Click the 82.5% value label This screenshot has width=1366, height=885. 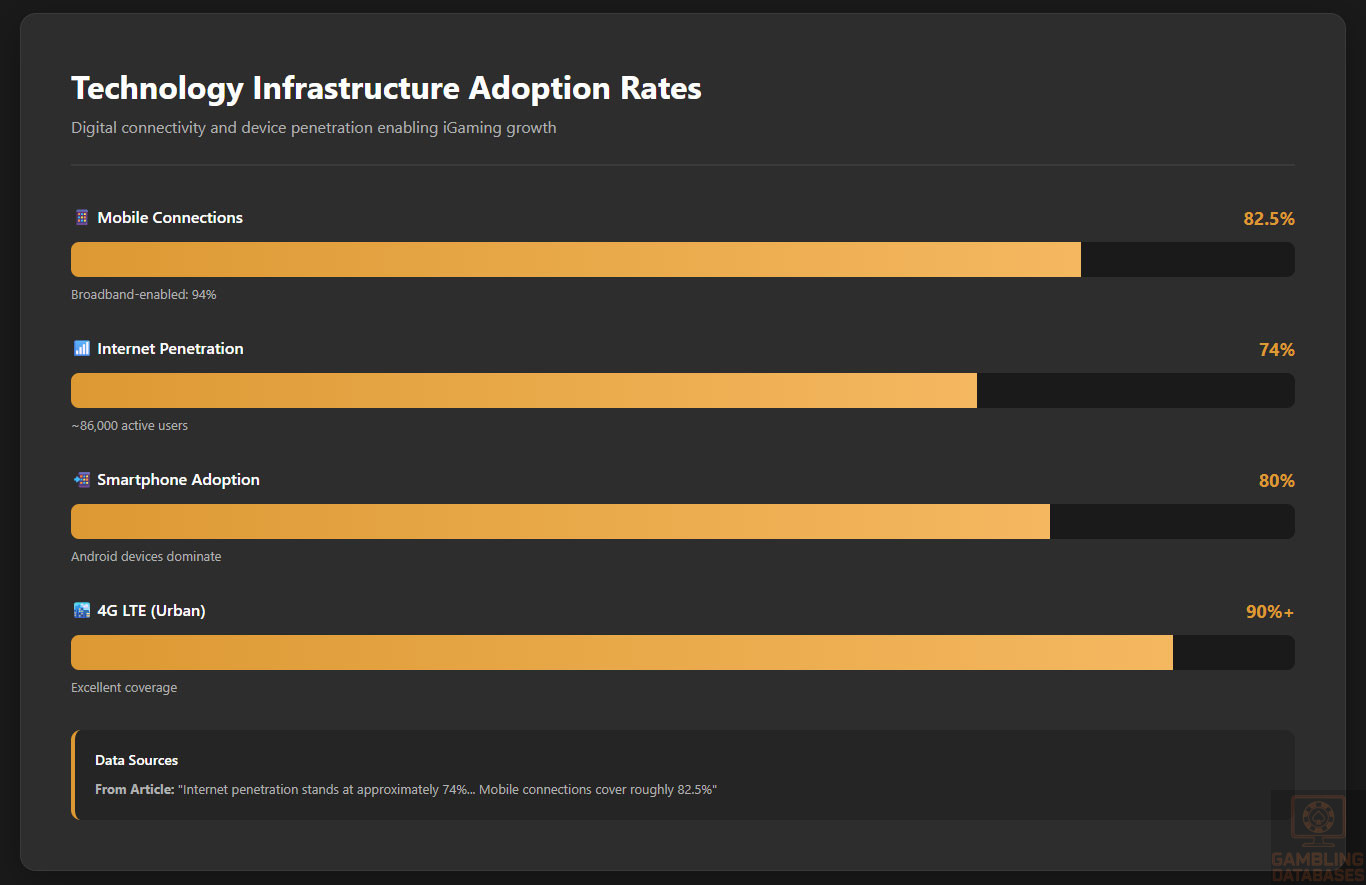(1268, 219)
